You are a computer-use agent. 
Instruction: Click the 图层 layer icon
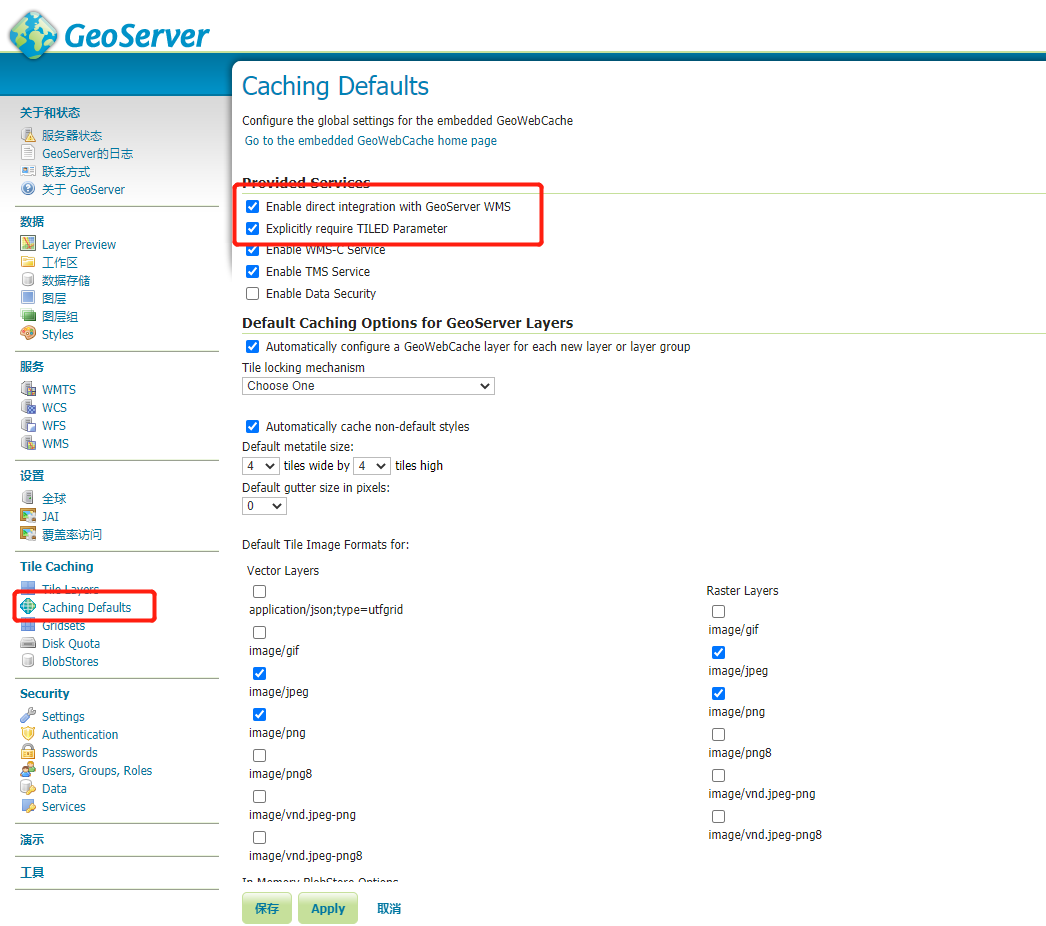point(28,298)
